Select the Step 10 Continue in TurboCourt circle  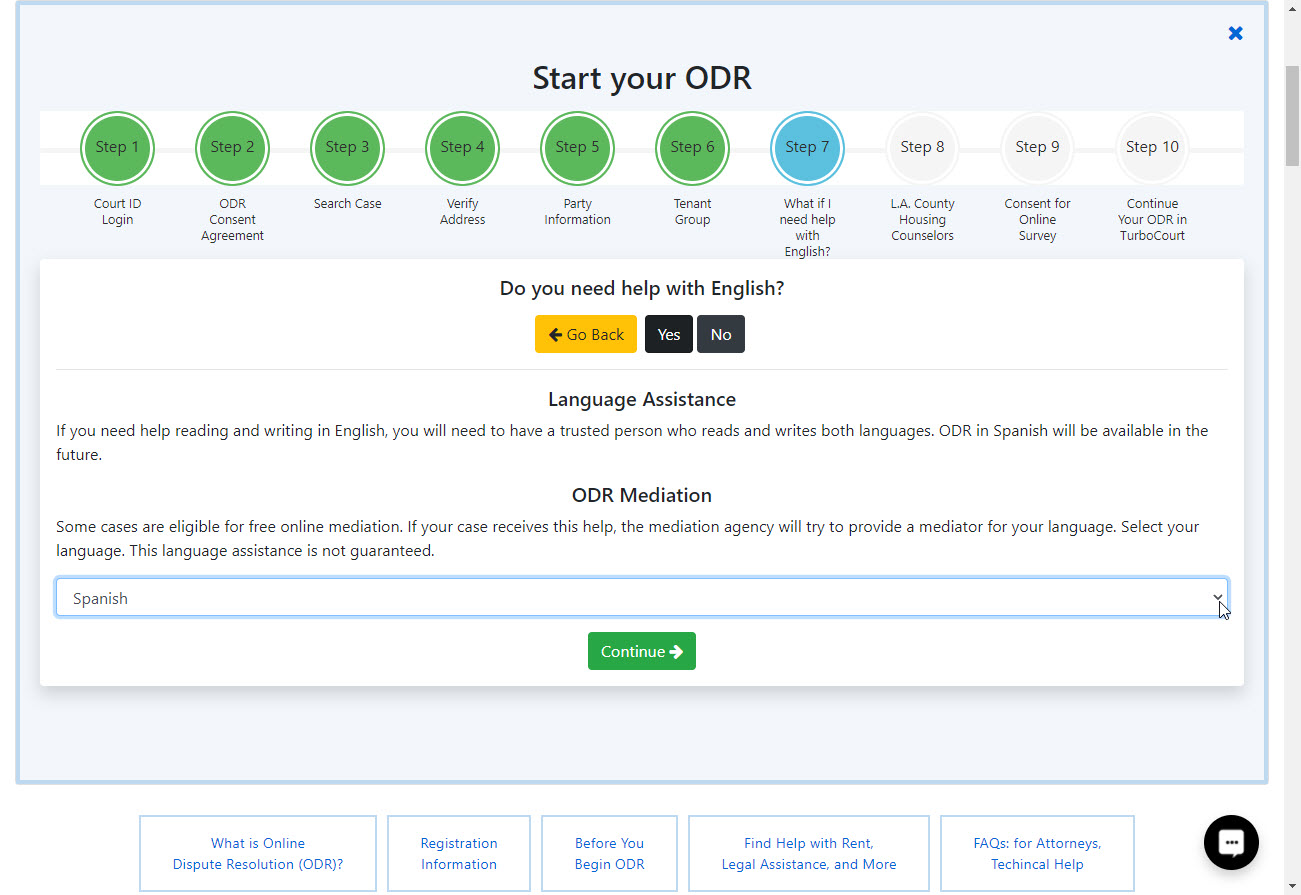pyautogui.click(x=1152, y=147)
